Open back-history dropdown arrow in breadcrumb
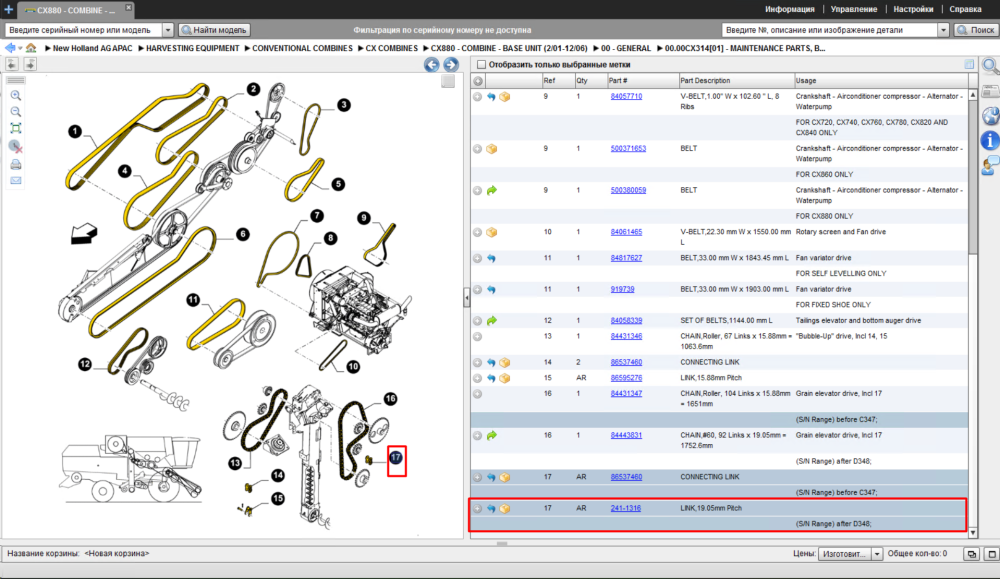 [x=20, y=48]
